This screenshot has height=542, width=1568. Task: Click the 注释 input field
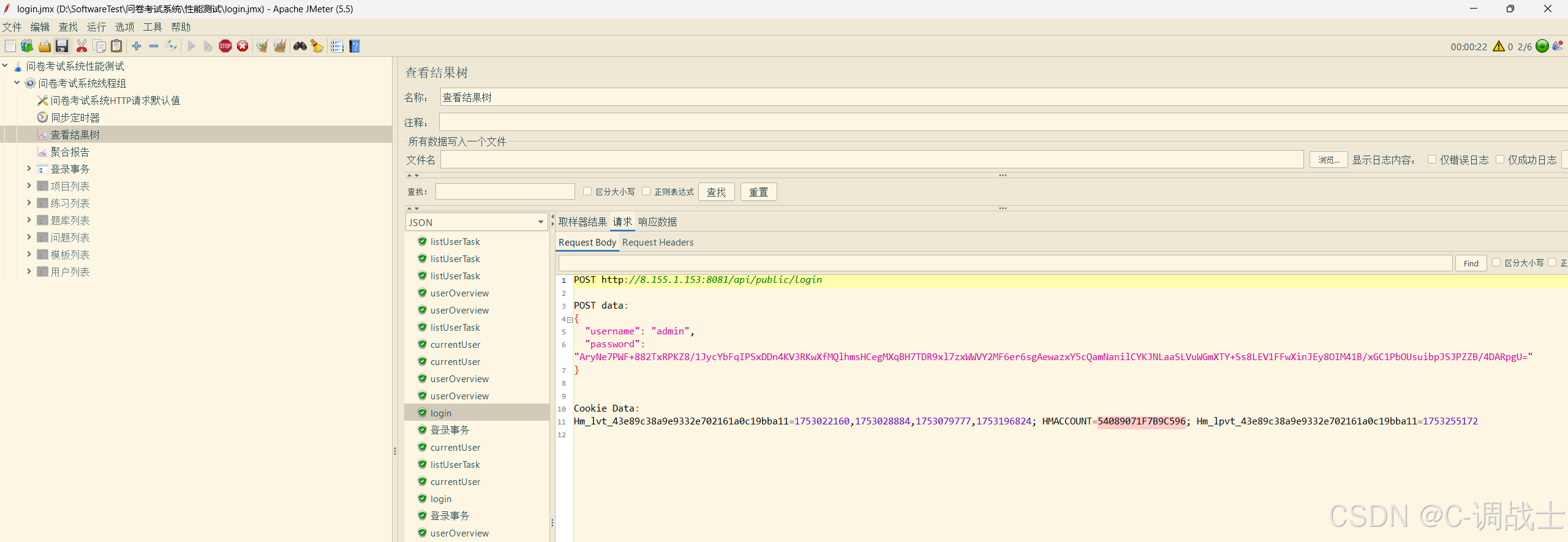(x=1003, y=122)
